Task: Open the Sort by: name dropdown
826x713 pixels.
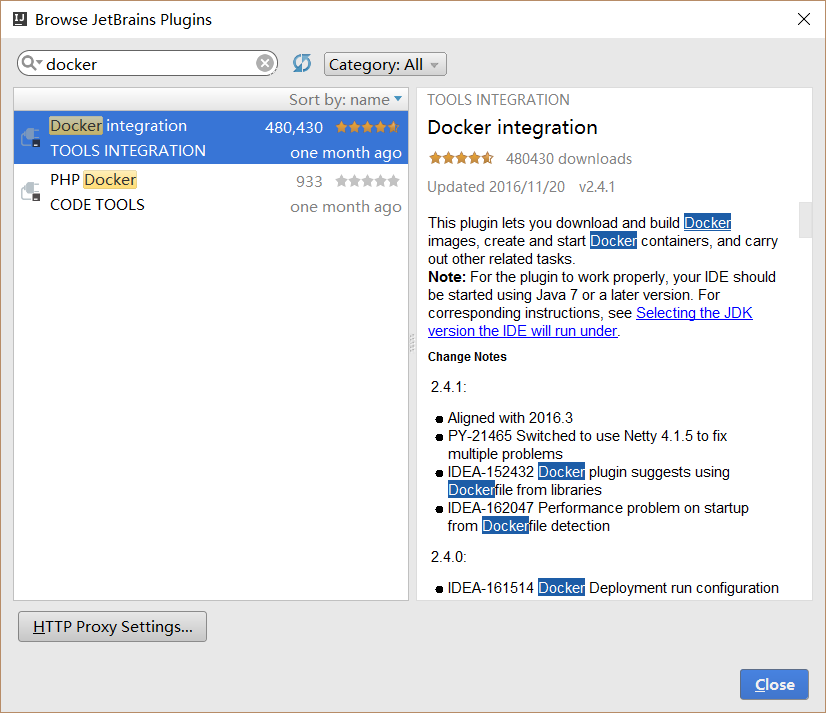Action: pos(346,99)
